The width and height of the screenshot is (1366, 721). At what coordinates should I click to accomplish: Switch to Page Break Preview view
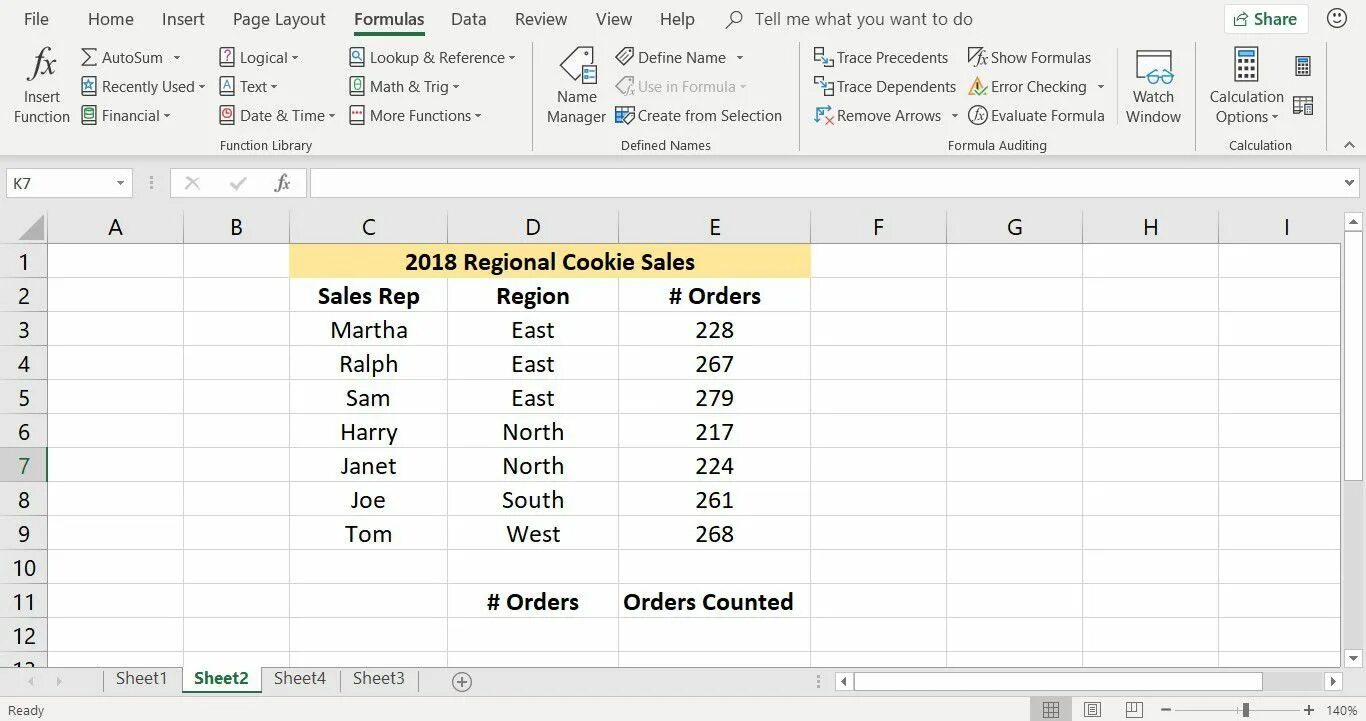tap(1134, 710)
